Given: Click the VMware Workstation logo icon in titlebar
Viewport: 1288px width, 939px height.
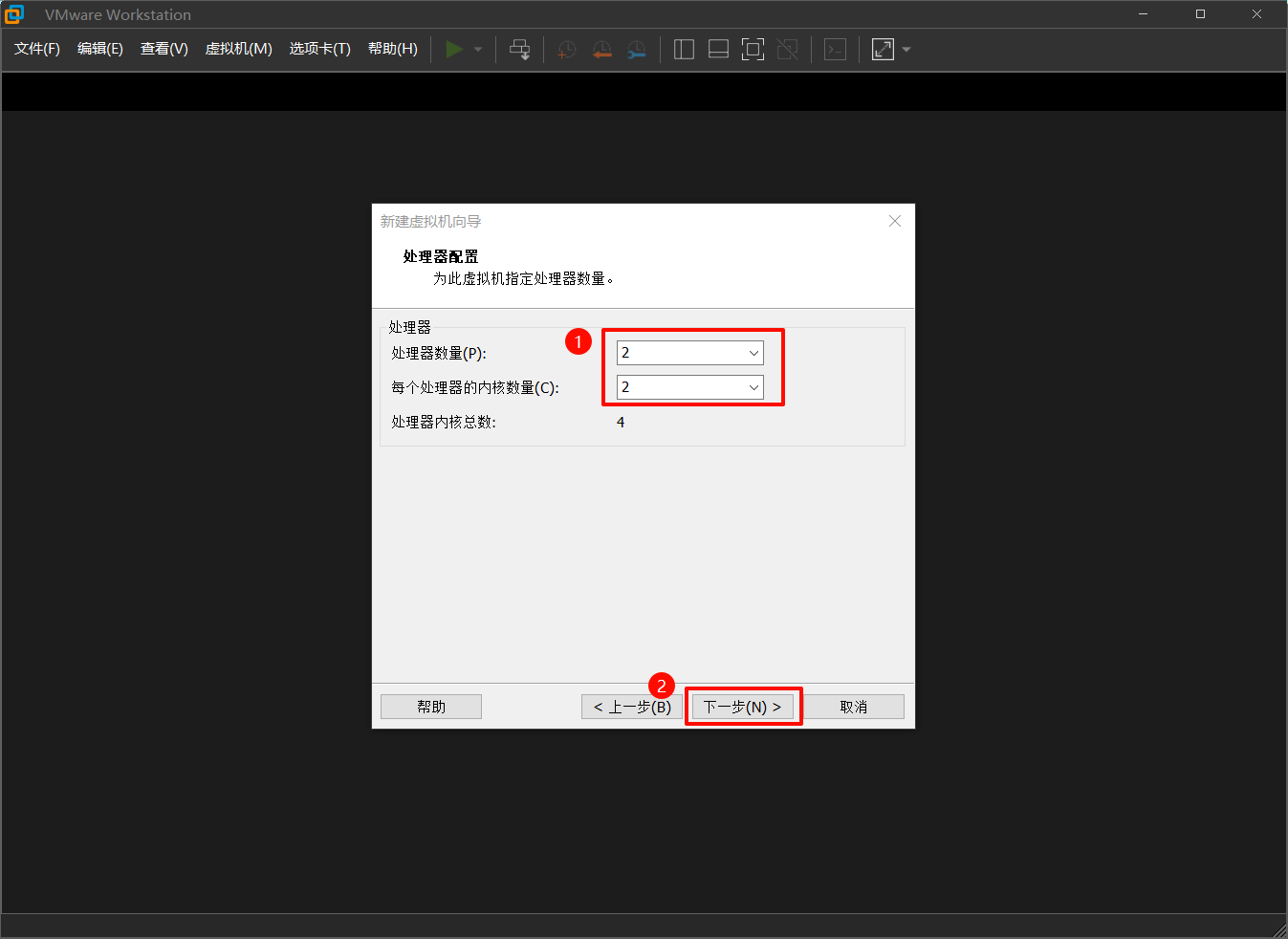Looking at the screenshot, I should 14,13.
